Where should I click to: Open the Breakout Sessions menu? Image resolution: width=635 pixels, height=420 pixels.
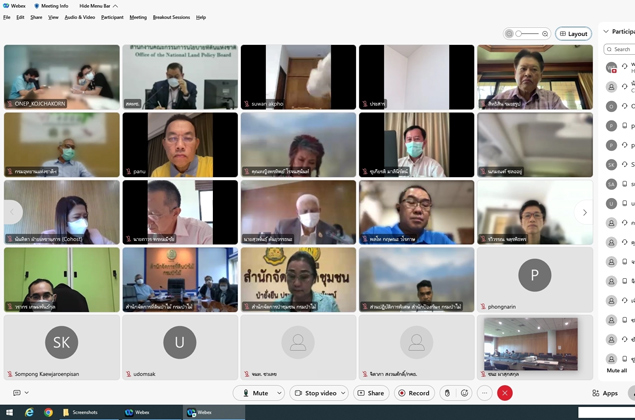click(171, 17)
